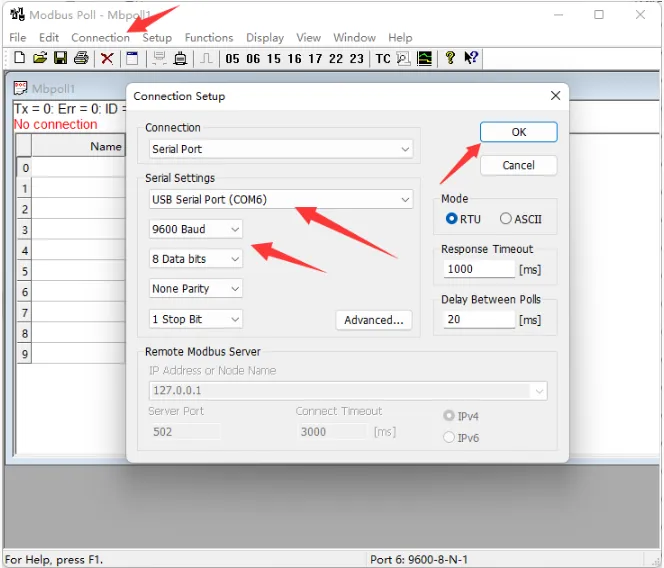Open the Functions menu

(209, 38)
